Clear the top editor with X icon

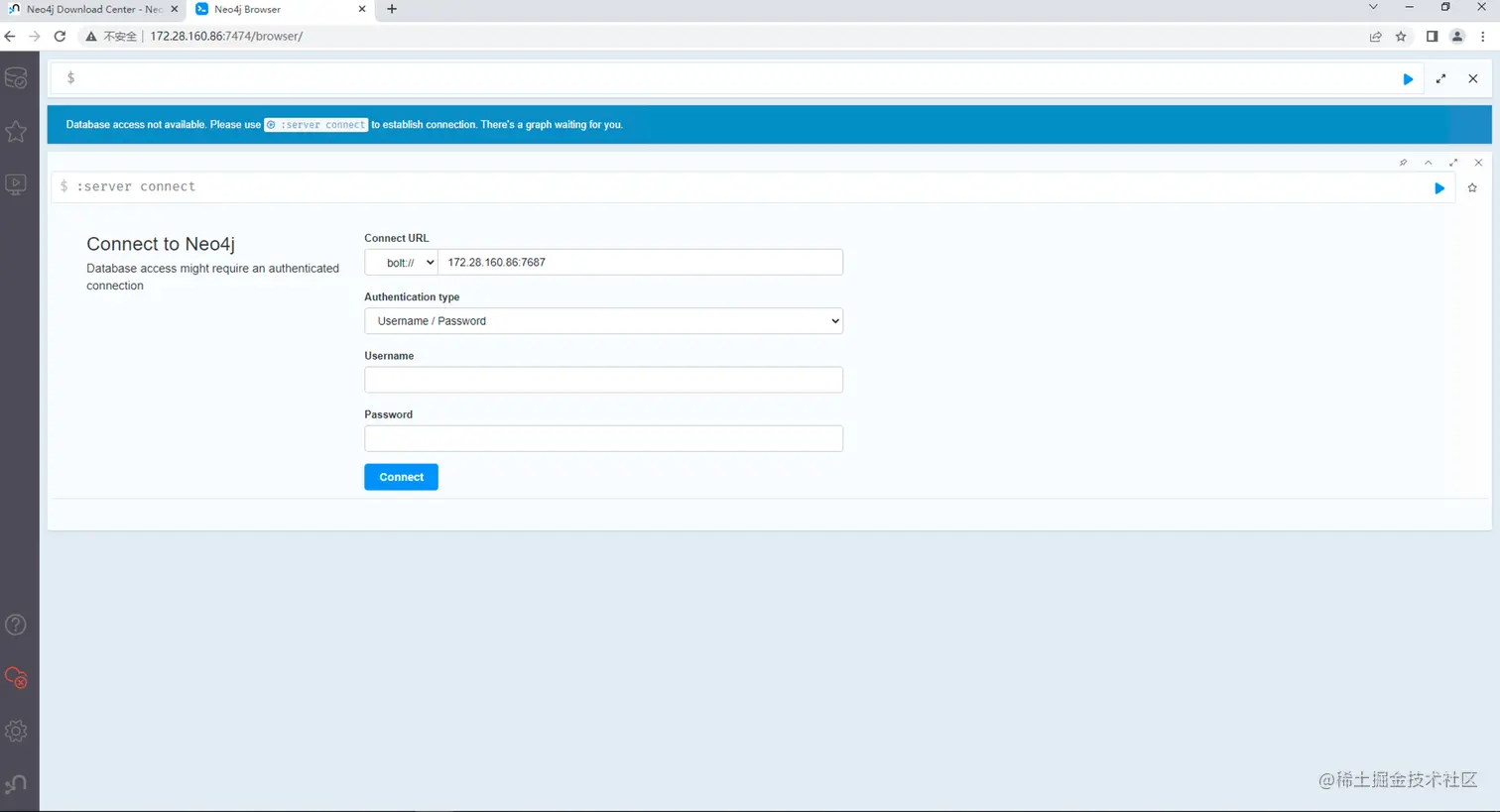click(1473, 78)
